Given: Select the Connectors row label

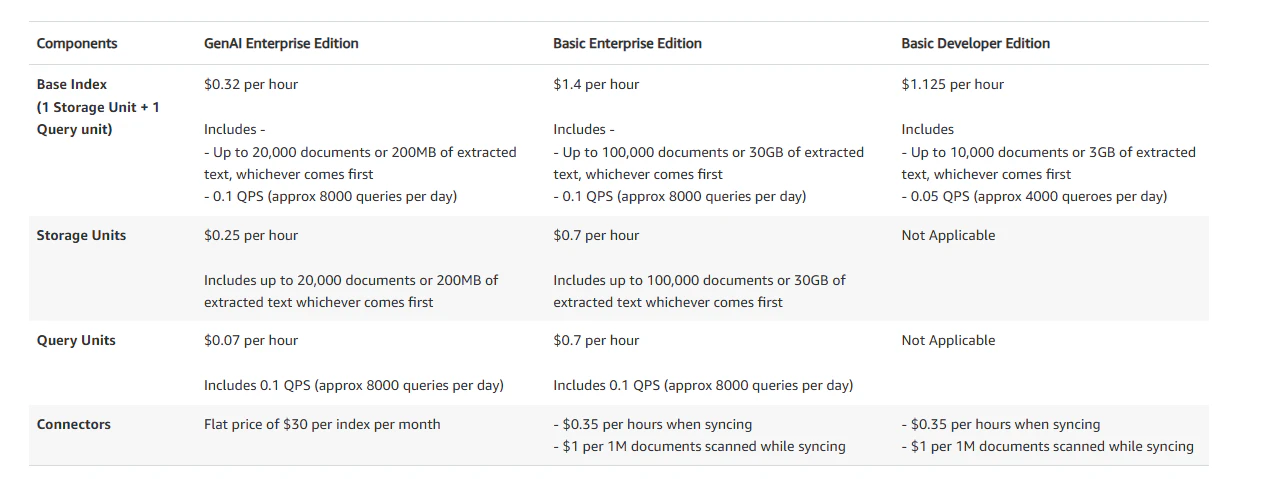Looking at the screenshot, I should coord(74,425).
